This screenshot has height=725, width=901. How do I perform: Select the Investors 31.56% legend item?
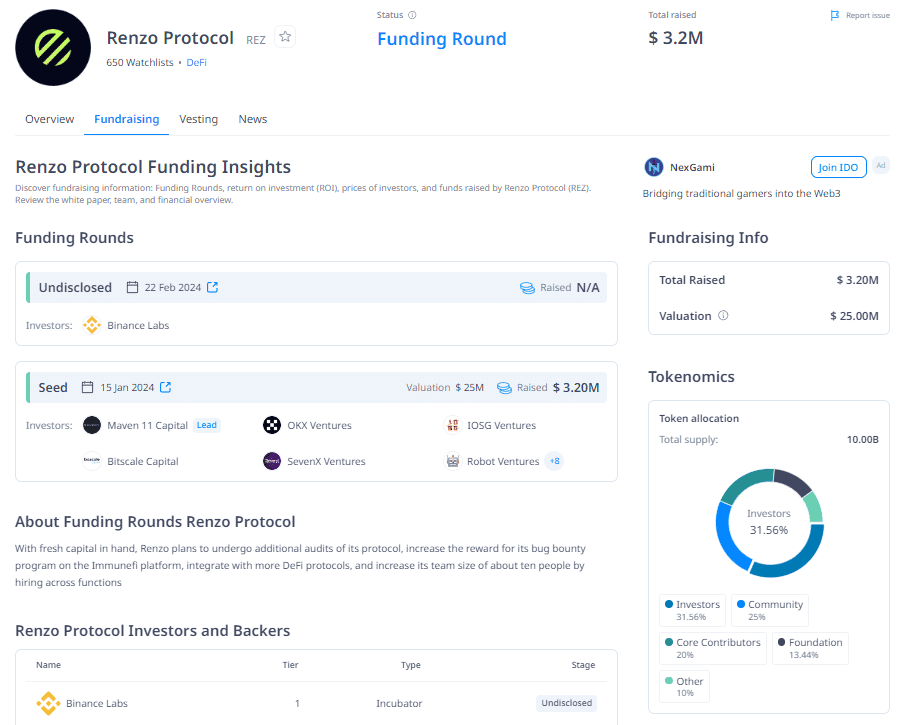[692, 610]
